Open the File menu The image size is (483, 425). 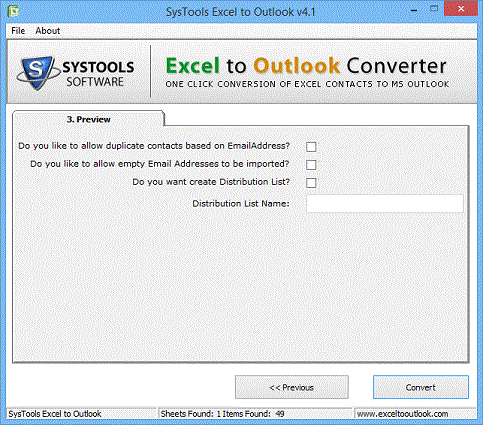click(18, 31)
